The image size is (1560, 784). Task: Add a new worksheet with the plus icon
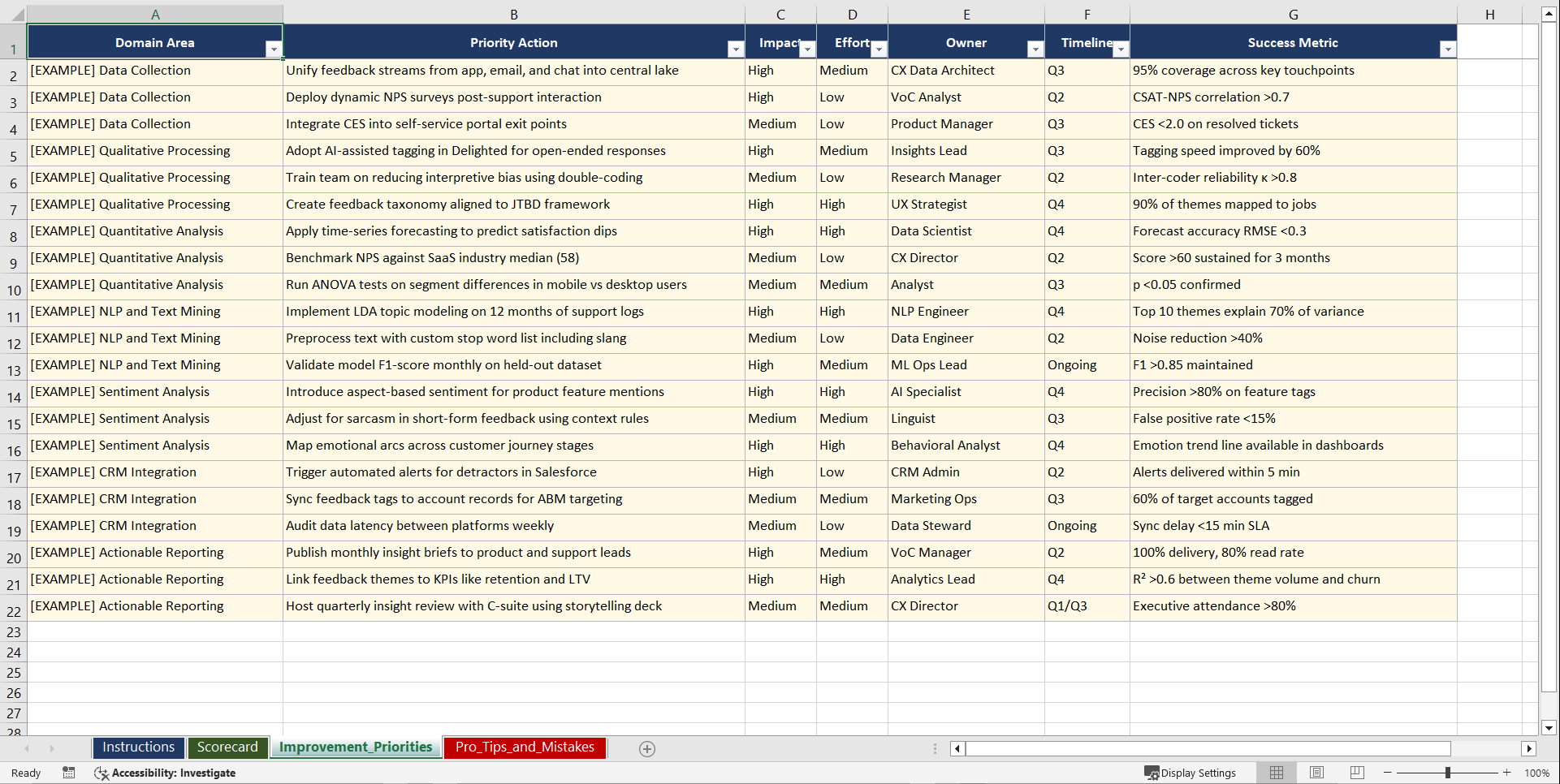(x=647, y=748)
